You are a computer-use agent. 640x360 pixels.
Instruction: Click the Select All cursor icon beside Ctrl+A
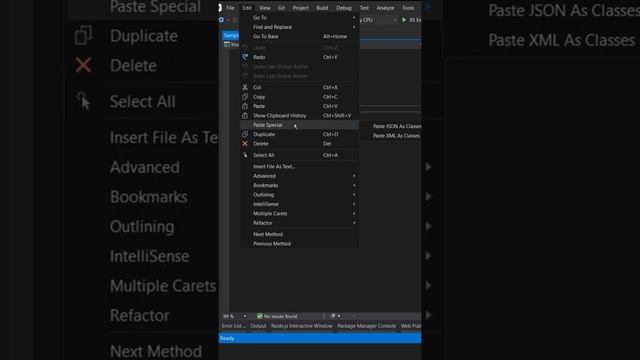tap(245, 155)
